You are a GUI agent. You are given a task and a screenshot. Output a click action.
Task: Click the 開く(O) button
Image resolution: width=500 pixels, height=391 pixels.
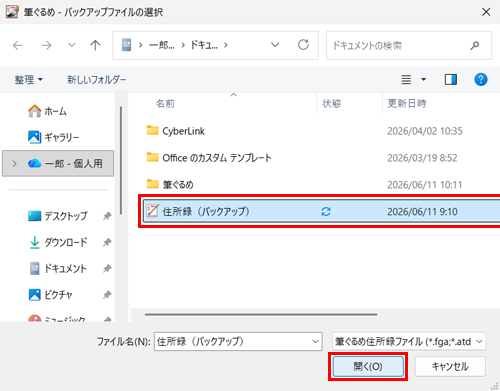[x=368, y=366]
